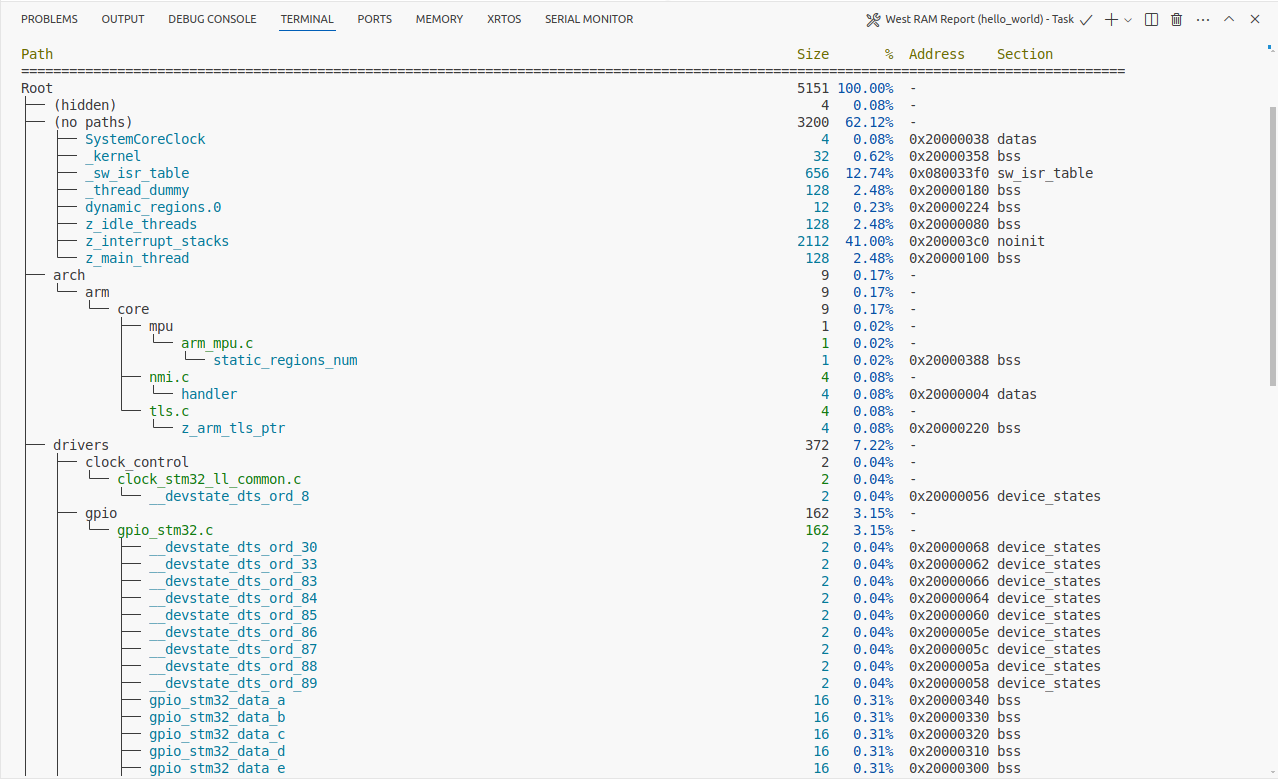
Task: Switch to the SERIAL MONITOR tab
Action: pos(589,19)
